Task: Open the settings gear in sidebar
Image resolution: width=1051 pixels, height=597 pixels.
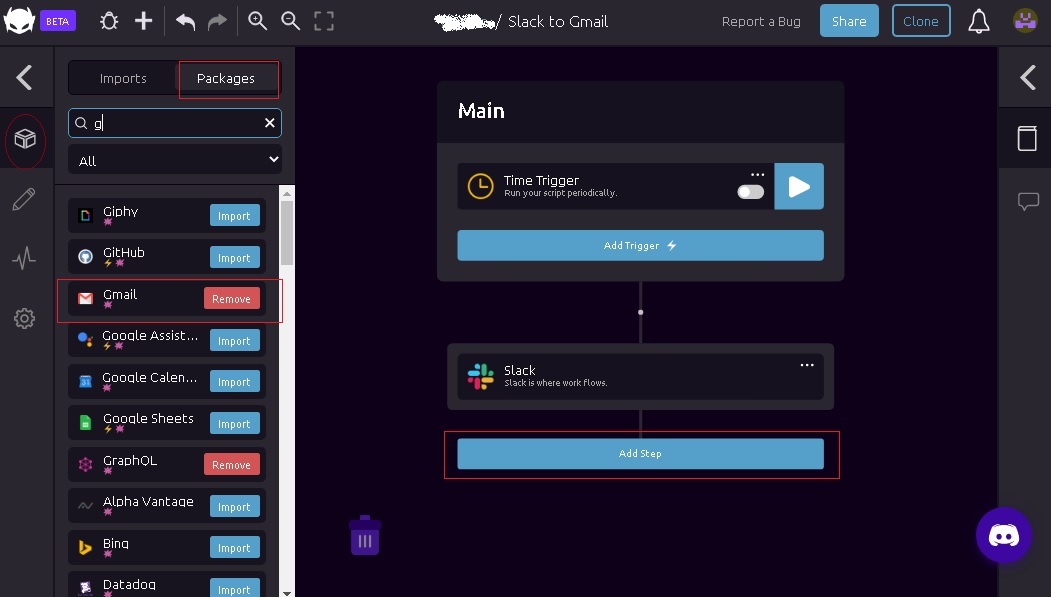Action: coord(24,318)
